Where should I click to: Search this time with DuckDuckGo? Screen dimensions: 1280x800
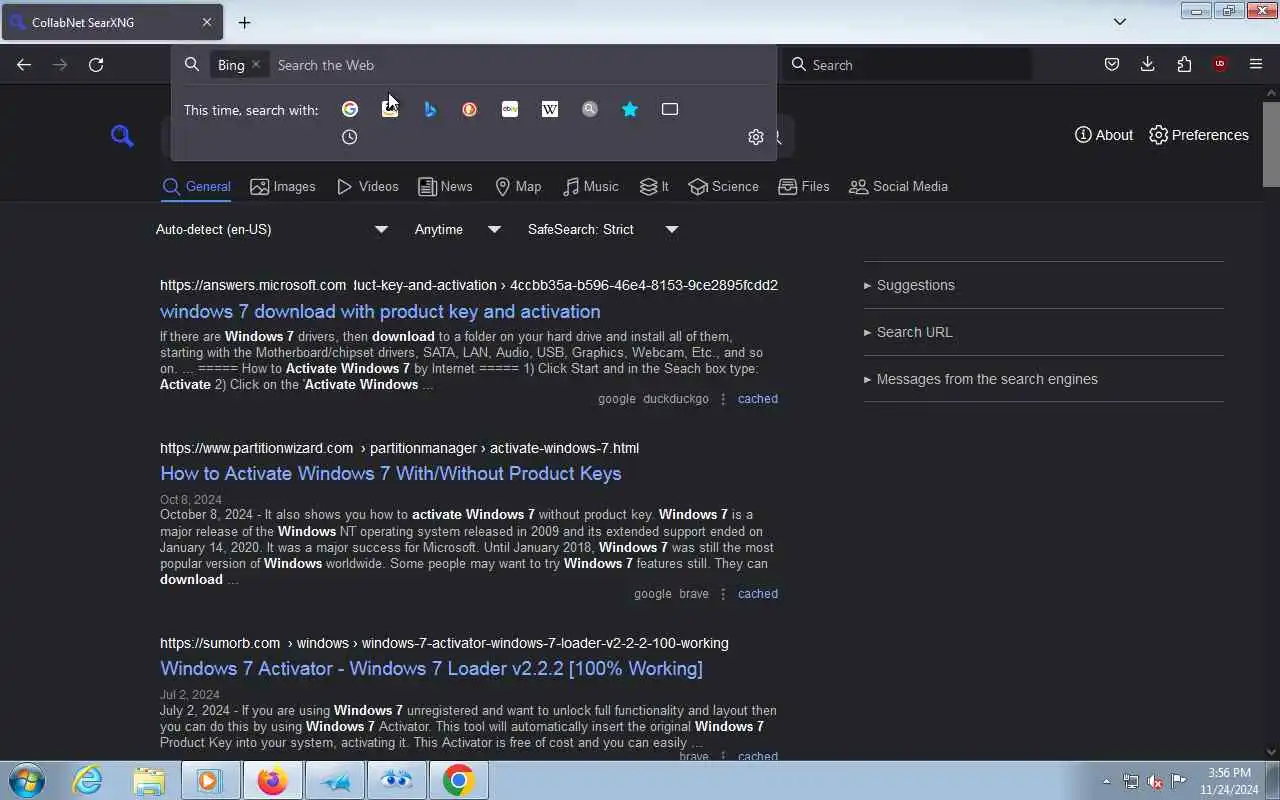(470, 109)
